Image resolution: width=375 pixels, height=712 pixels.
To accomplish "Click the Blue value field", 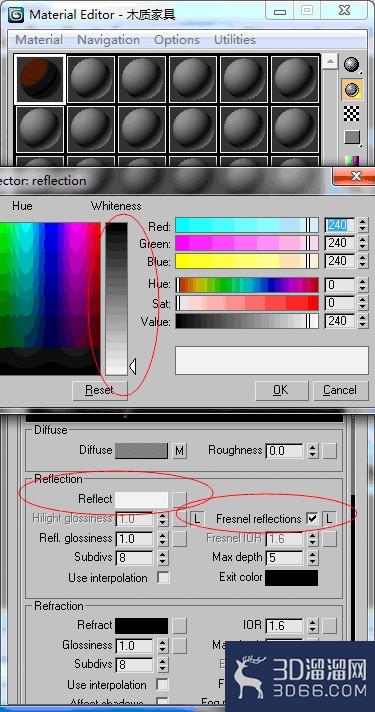I will pyautogui.click(x=340, y=261).
